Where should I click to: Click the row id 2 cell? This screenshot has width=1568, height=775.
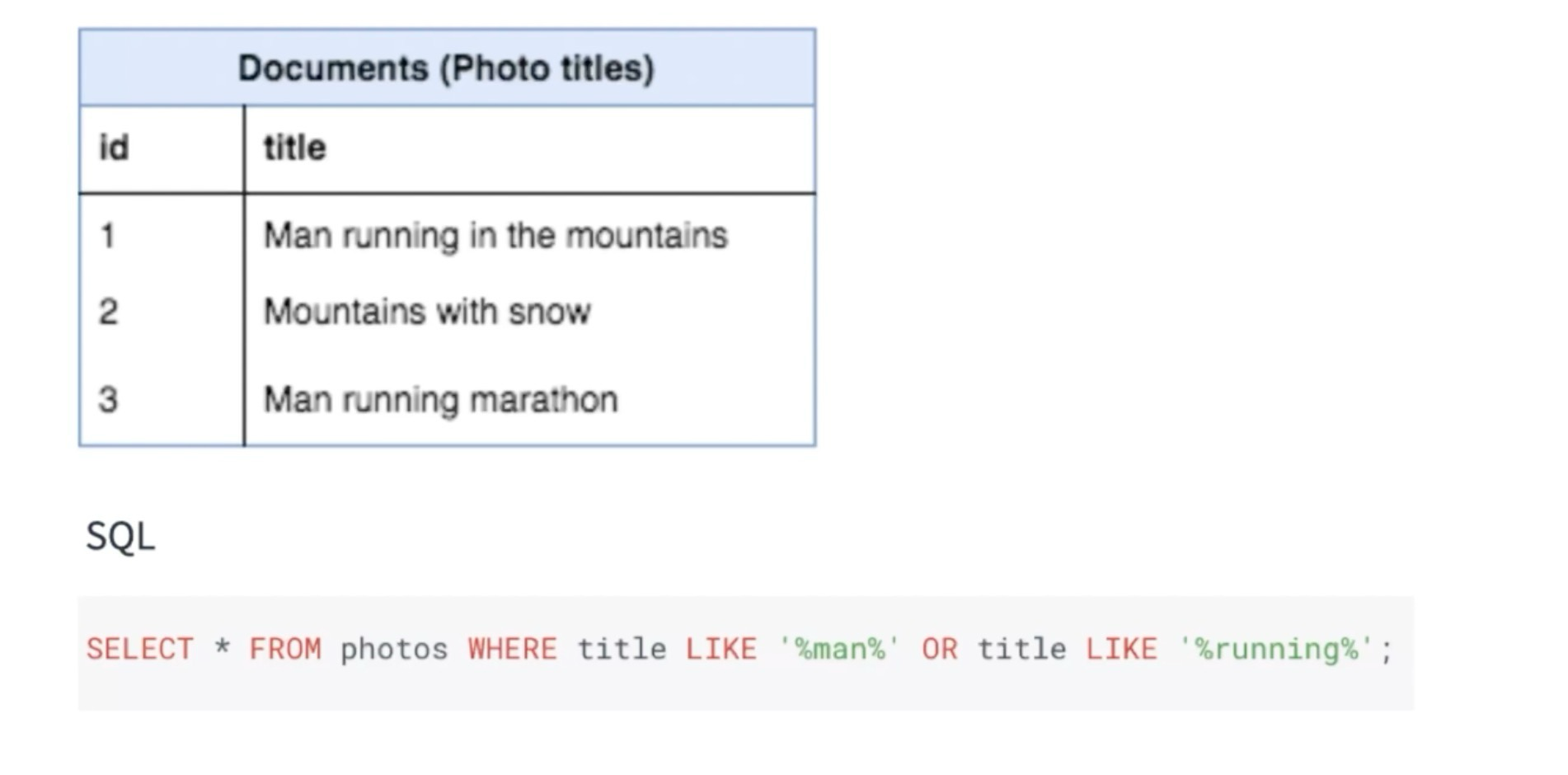pyautogui.click(x=108, y=312)
